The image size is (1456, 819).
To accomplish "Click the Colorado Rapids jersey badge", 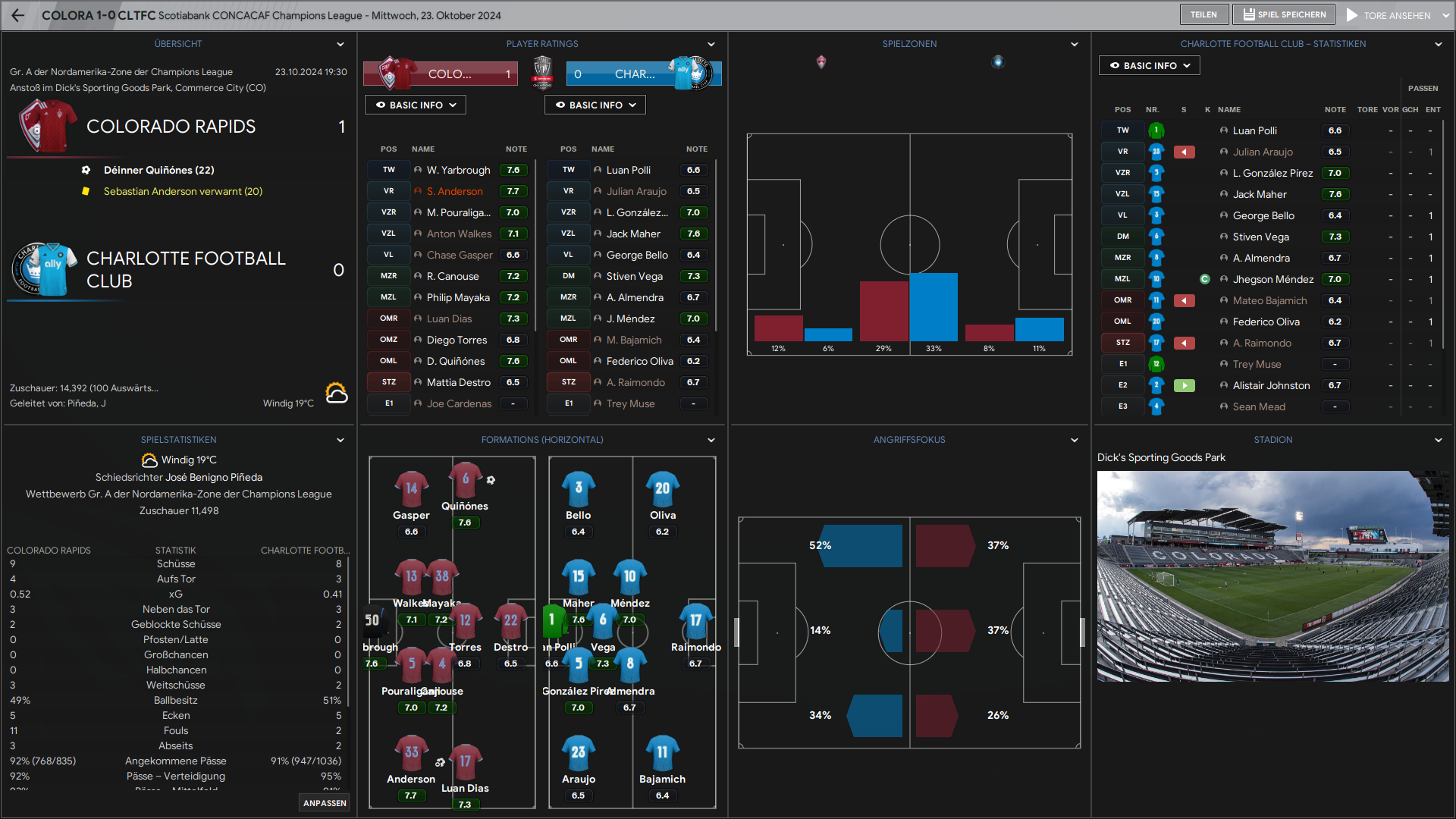I will pyautogui.click(x=48, y=127).
